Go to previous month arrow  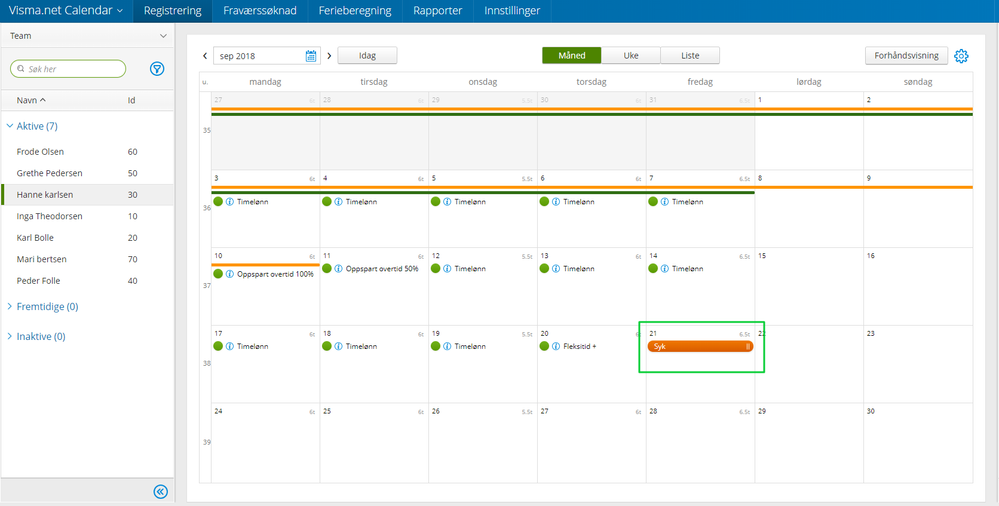tap(205, 55)
